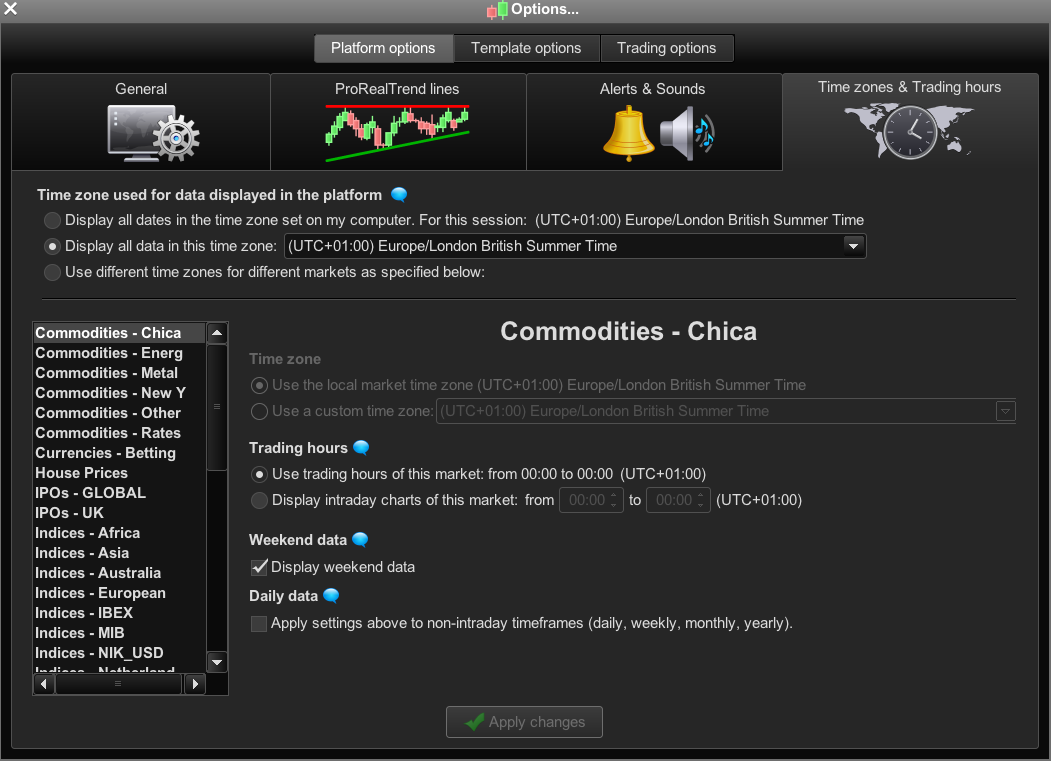1051x761 pixels.
Task: Click the intraday from-time stepper field
Action: [591, 500]
